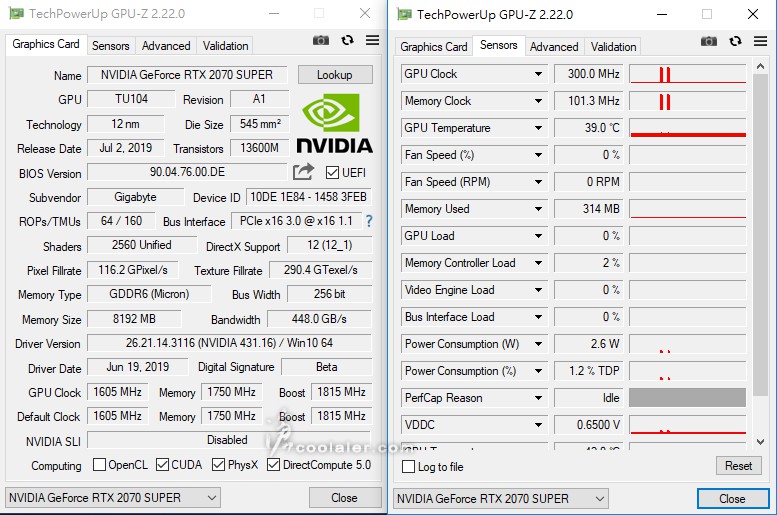Viewport: 777px width, 515px height.
Task: Click the 0.6500 V VDDC value
Action: (x=588, y=425)
